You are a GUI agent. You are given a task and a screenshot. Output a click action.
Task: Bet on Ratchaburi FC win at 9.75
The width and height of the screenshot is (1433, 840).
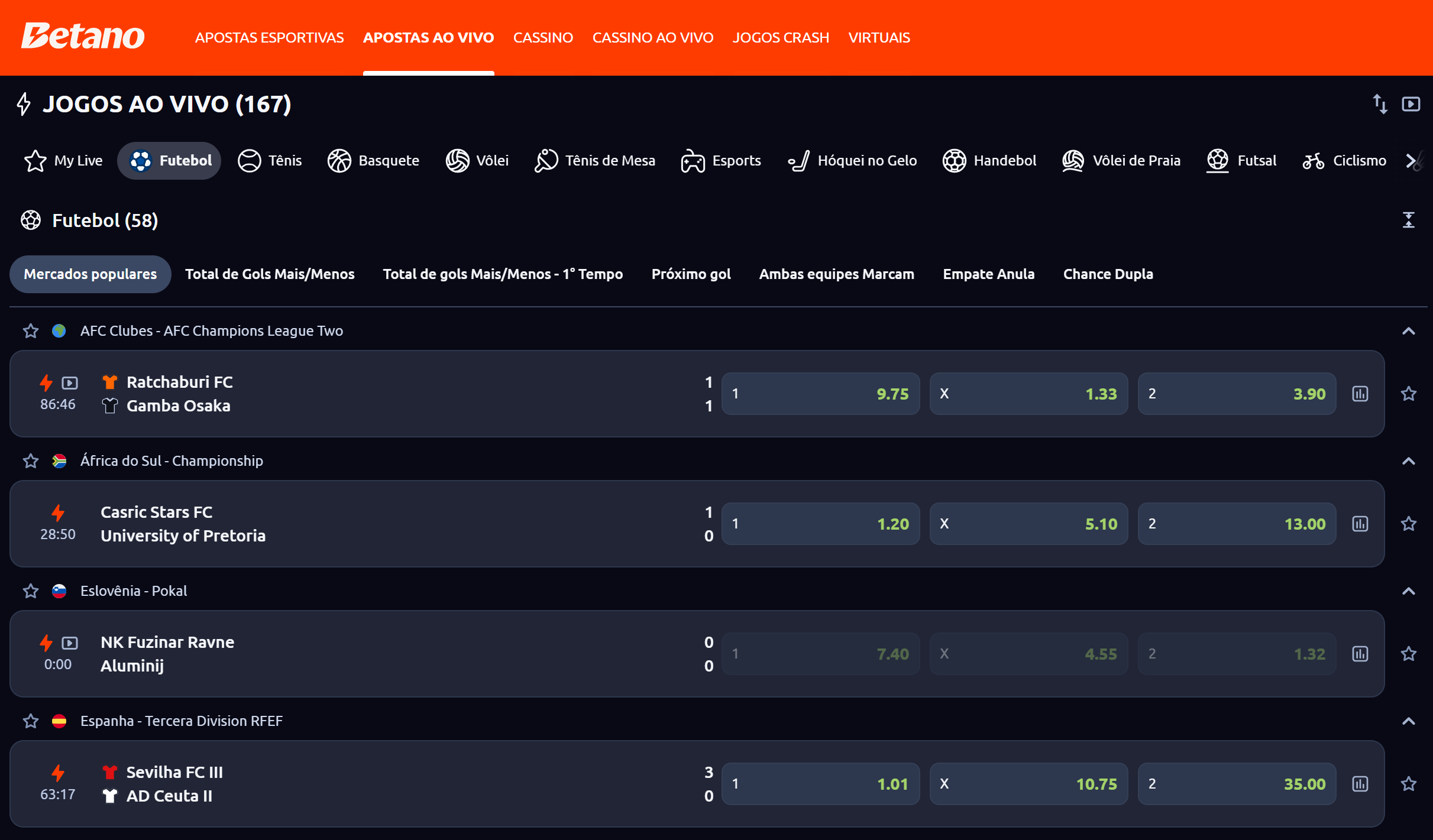click(x=820, y=394)
